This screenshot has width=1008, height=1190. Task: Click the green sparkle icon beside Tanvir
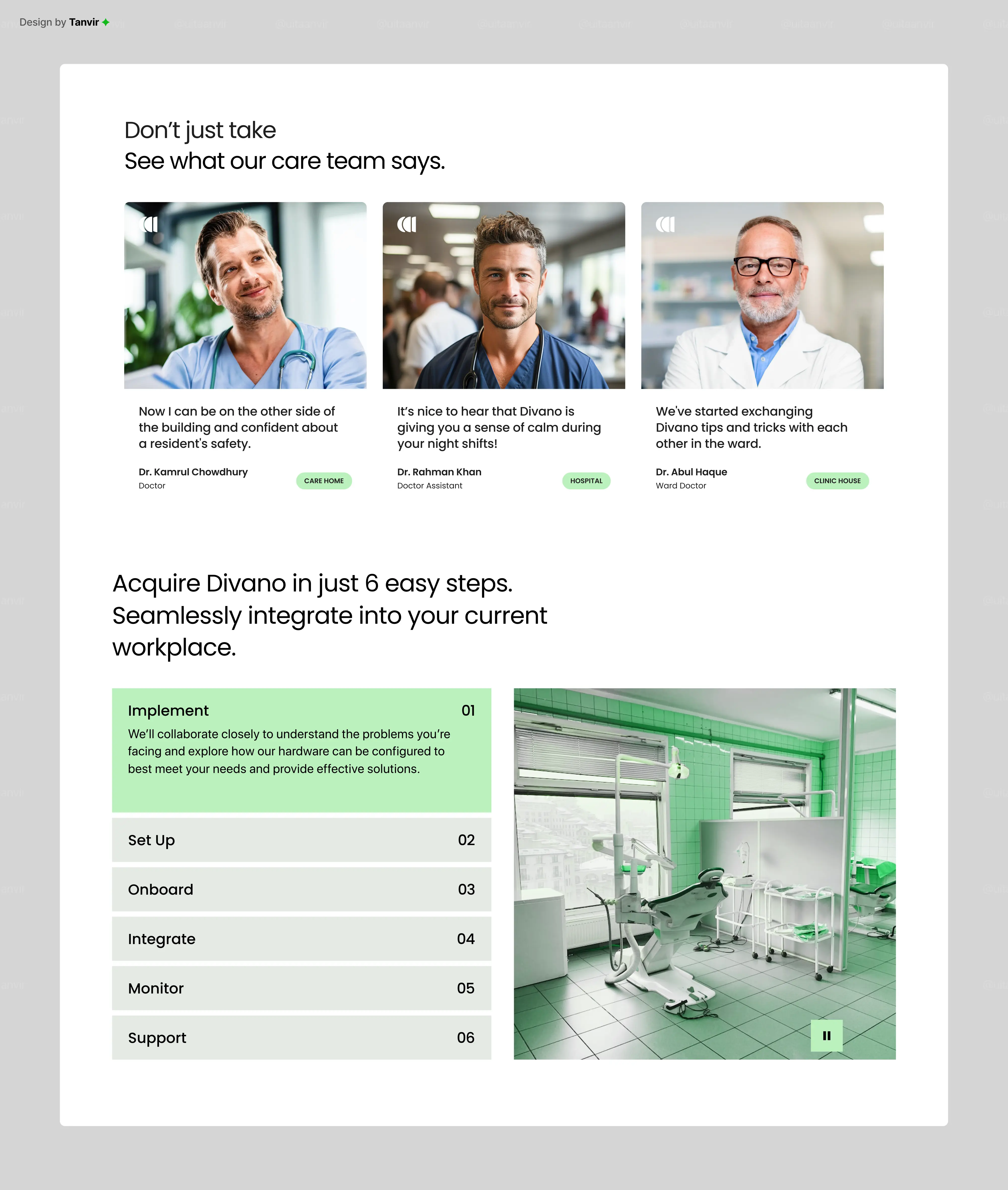click(106, 22)
